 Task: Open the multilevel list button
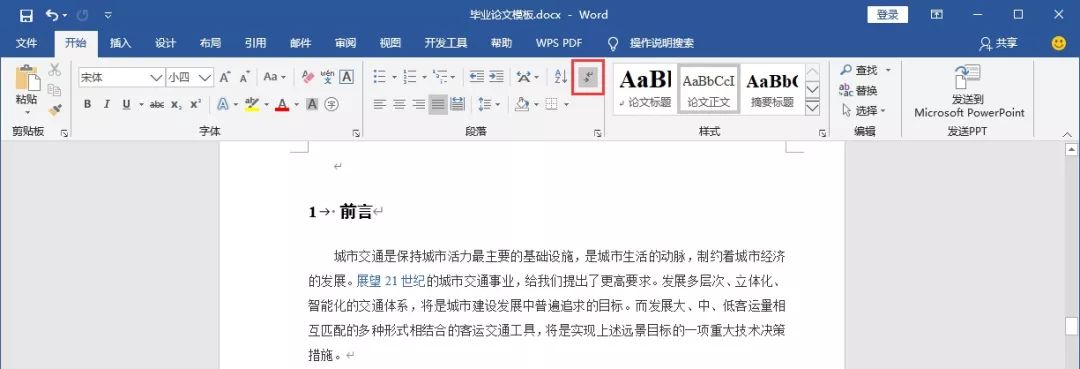[x=441, y=77]
